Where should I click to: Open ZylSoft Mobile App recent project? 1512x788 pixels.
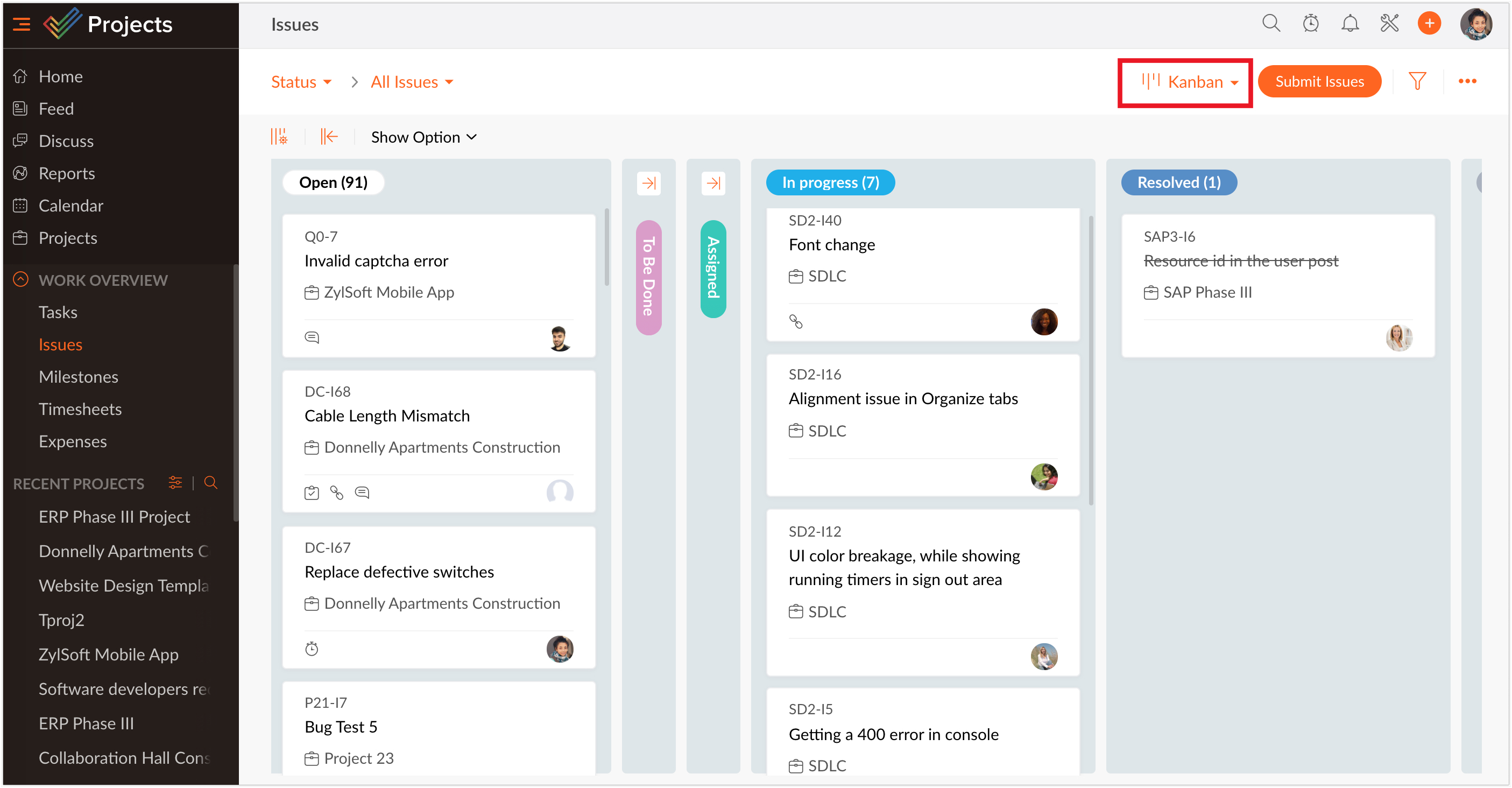click(x=108, y=654)
